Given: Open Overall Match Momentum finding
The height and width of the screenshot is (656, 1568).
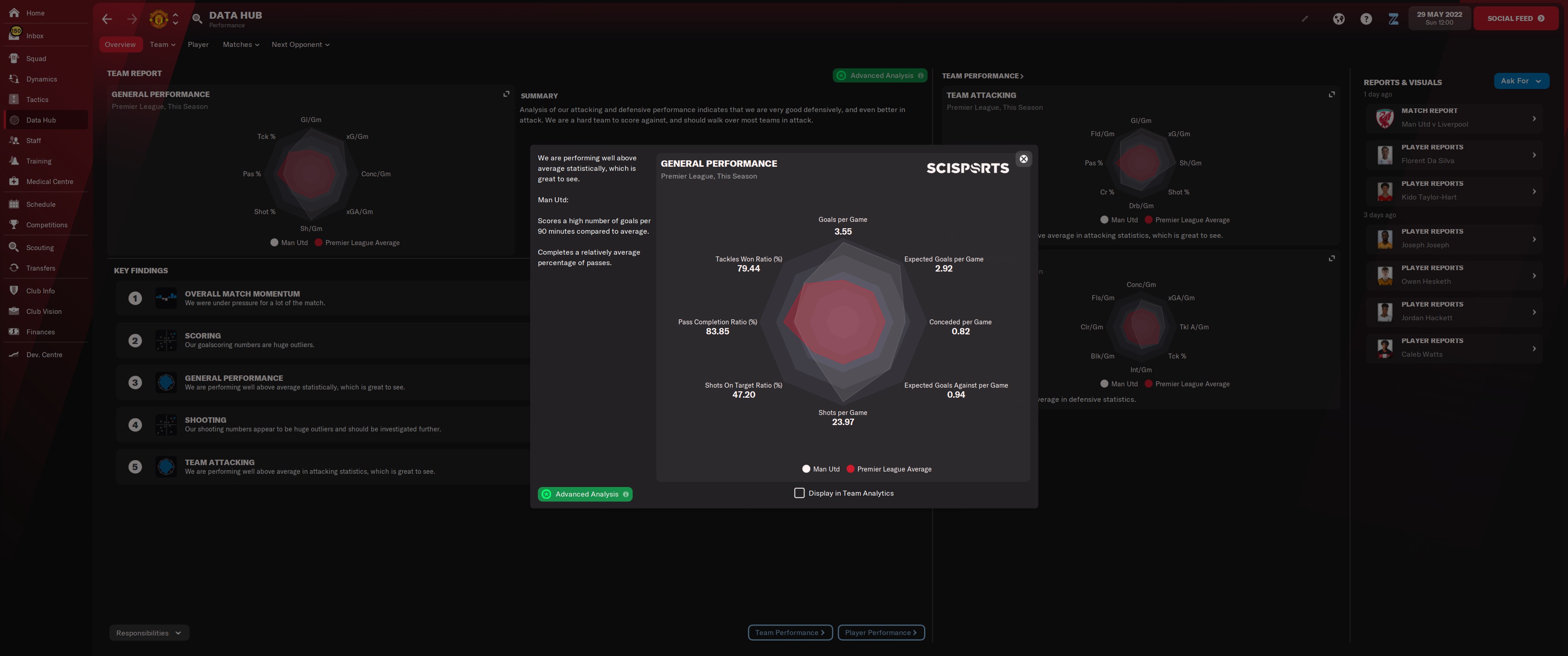Looking at the screenshot, I should tap(324, 298).
